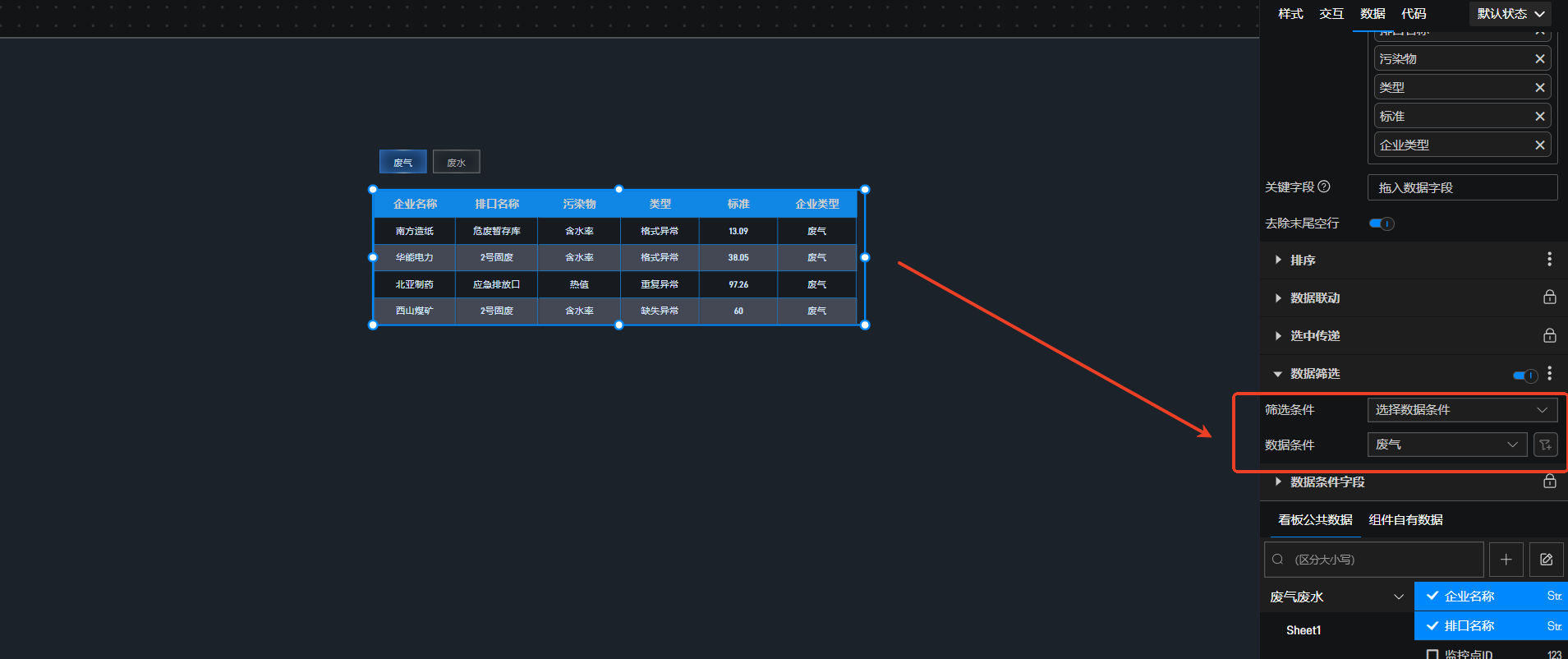
Task: Click the 废水 button above the table
Action: 456,162
